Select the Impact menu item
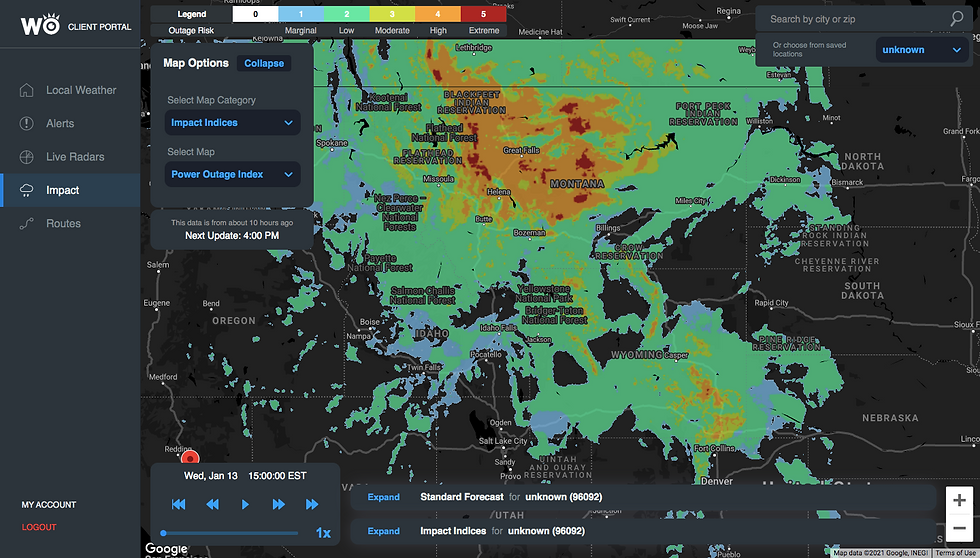Viewport: 980px width, 558px height. point(70,191)
